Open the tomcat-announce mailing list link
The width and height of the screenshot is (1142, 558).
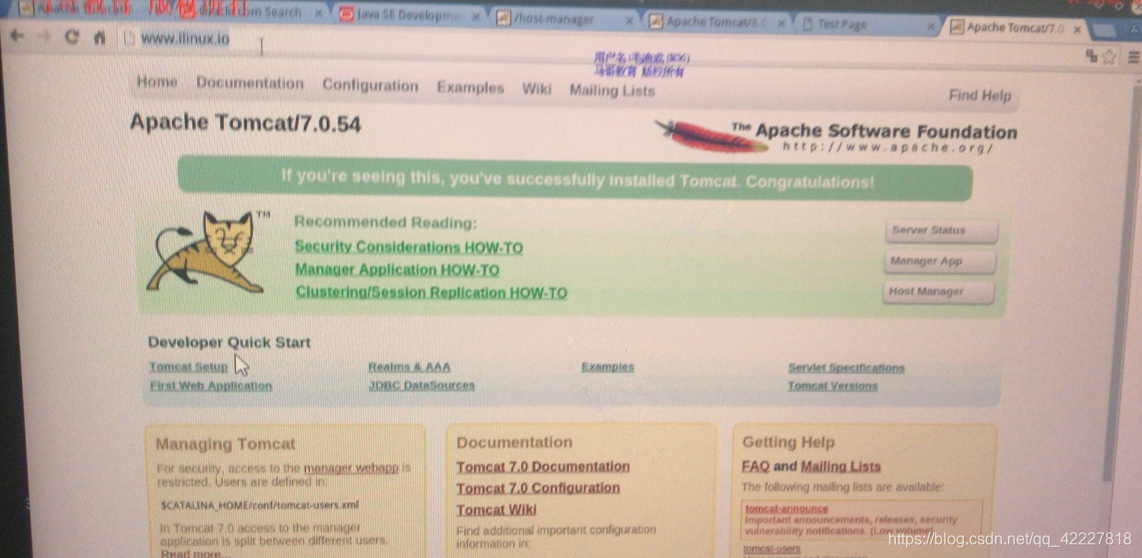pyautogui.click(x=787, y=508)
